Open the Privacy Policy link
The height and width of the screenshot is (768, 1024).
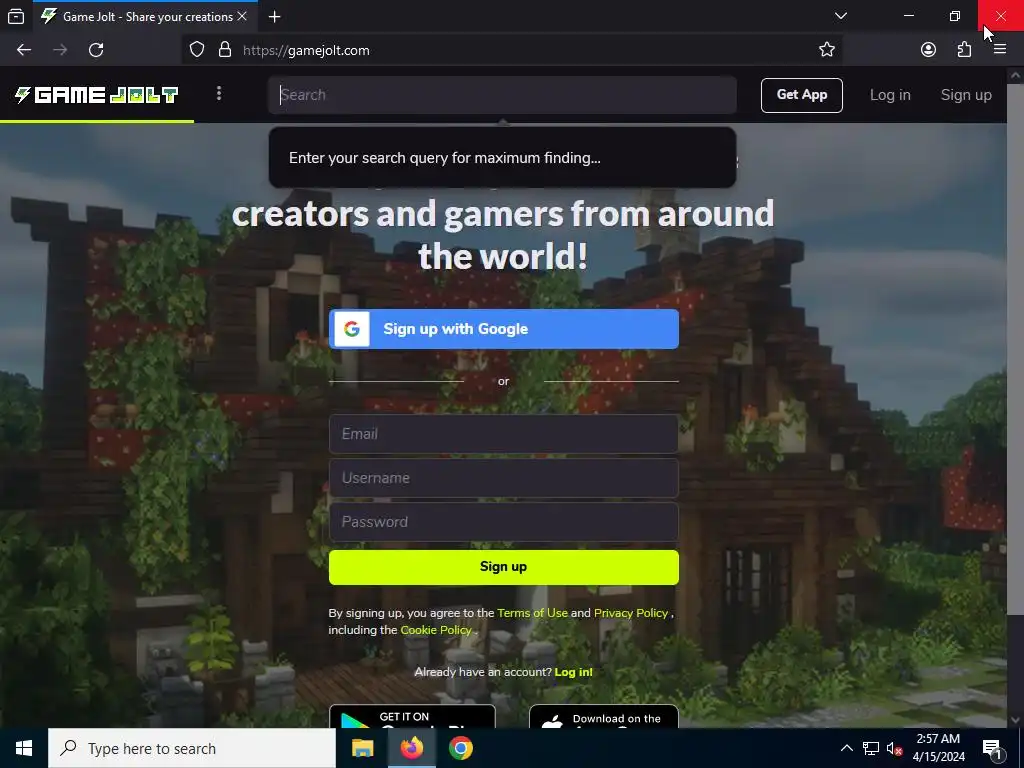tap(631, 613)
